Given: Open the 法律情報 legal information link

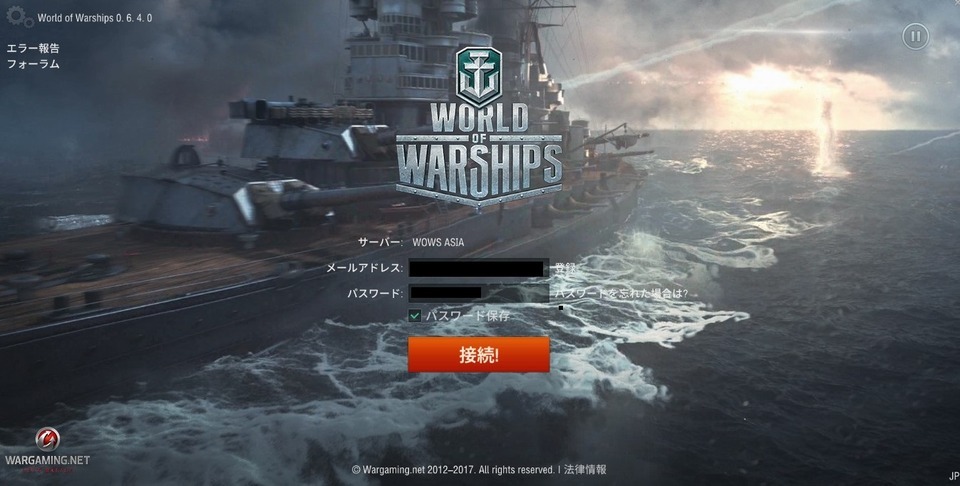Looking at the screenshot, I should click(585, 469).
